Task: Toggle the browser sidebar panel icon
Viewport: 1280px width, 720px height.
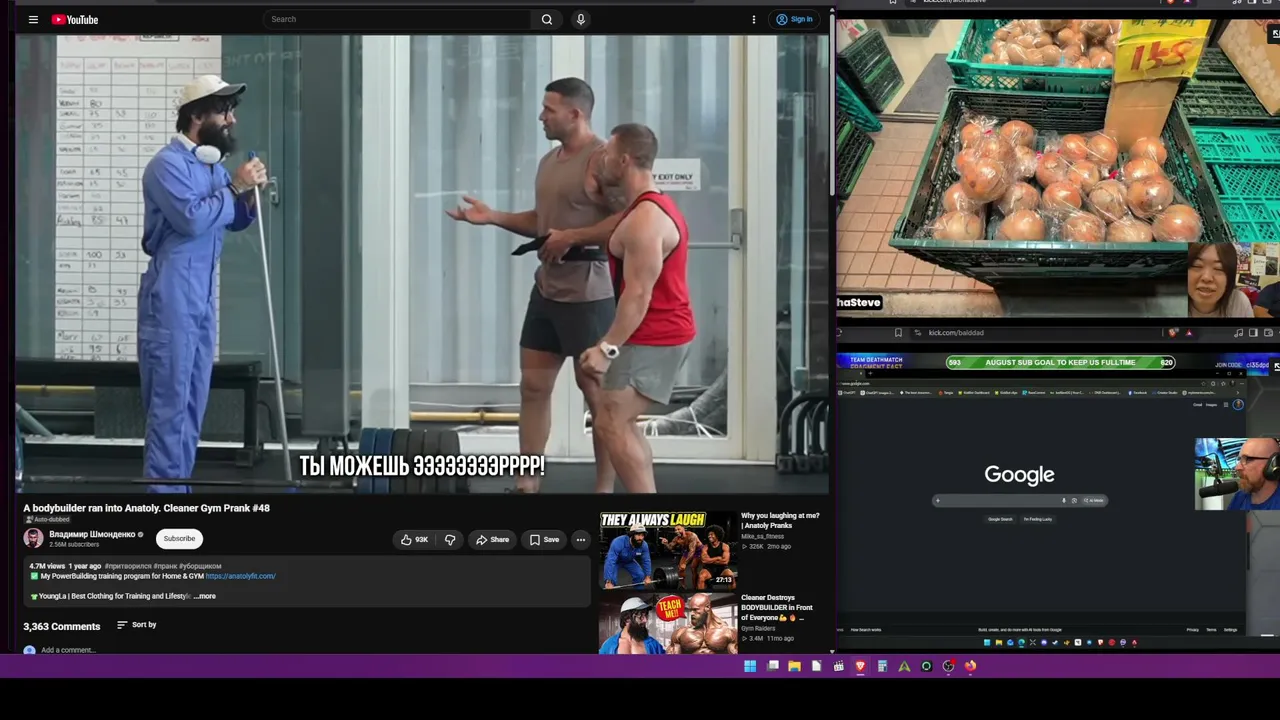Action: coord(1254,333)
